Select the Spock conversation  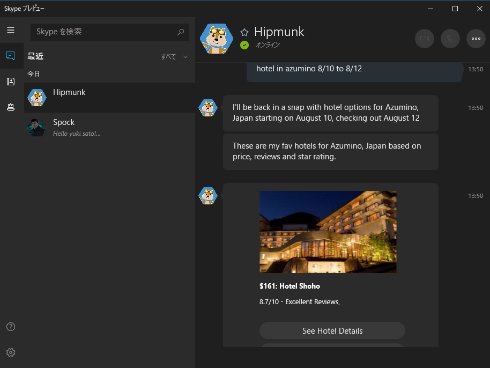tap(109, 127)
